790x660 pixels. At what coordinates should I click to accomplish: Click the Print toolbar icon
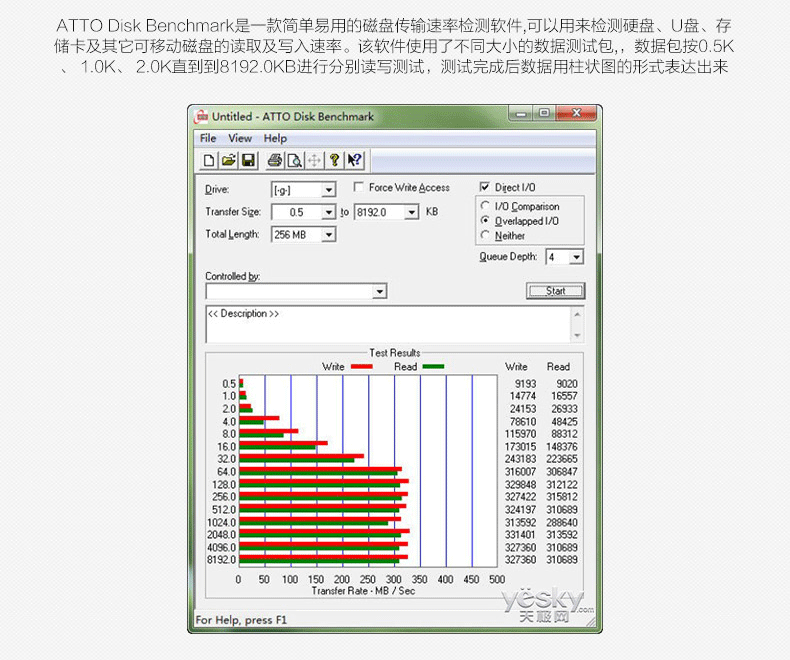[x=275, y=161]
